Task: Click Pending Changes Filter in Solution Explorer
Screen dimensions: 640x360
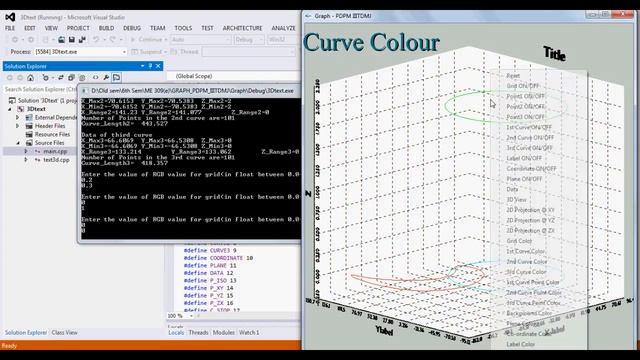Action: pos(45,78)
